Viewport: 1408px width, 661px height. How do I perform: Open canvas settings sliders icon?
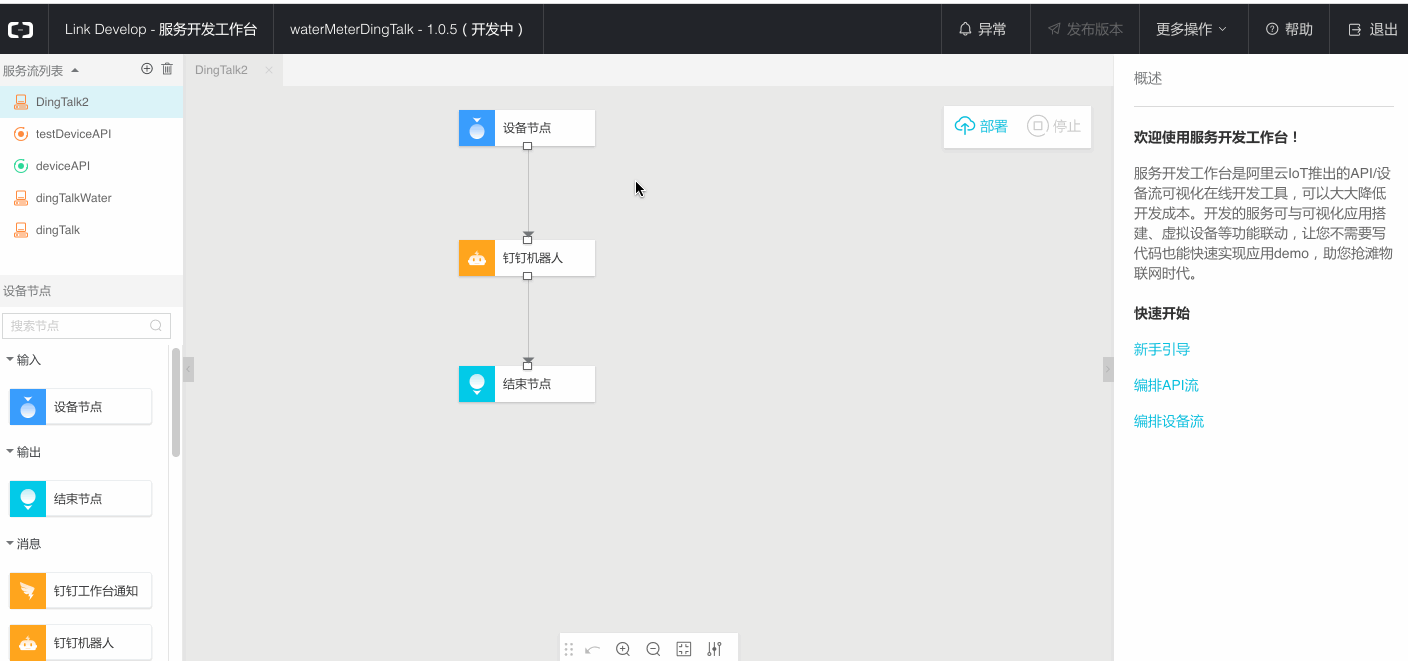tap(714, 649)
